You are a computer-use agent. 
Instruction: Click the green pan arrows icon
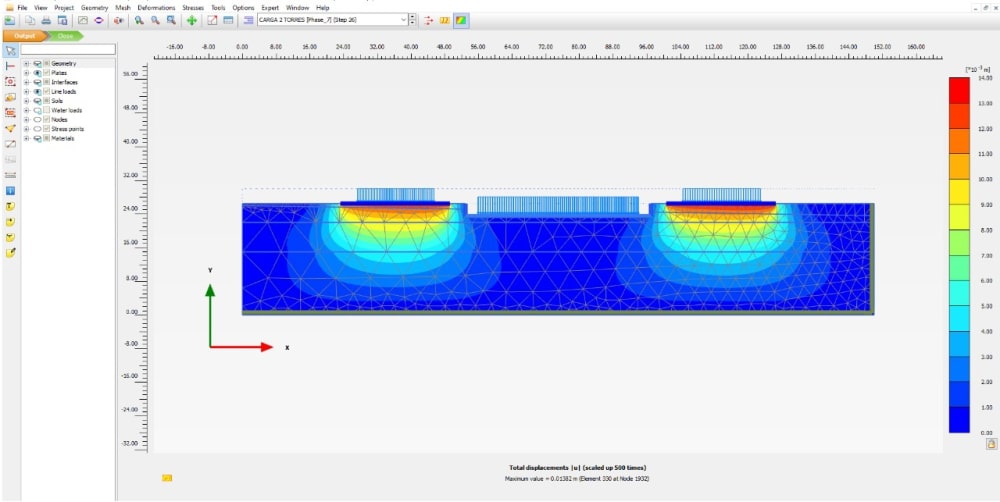pos(191,20)
